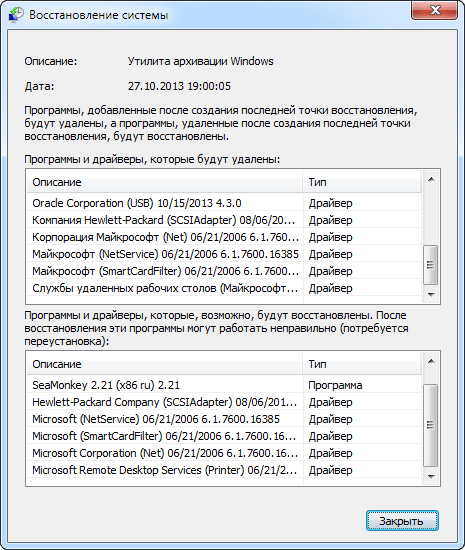Click the Программа type cell for SeaMonkey

[x=335, y=385]
